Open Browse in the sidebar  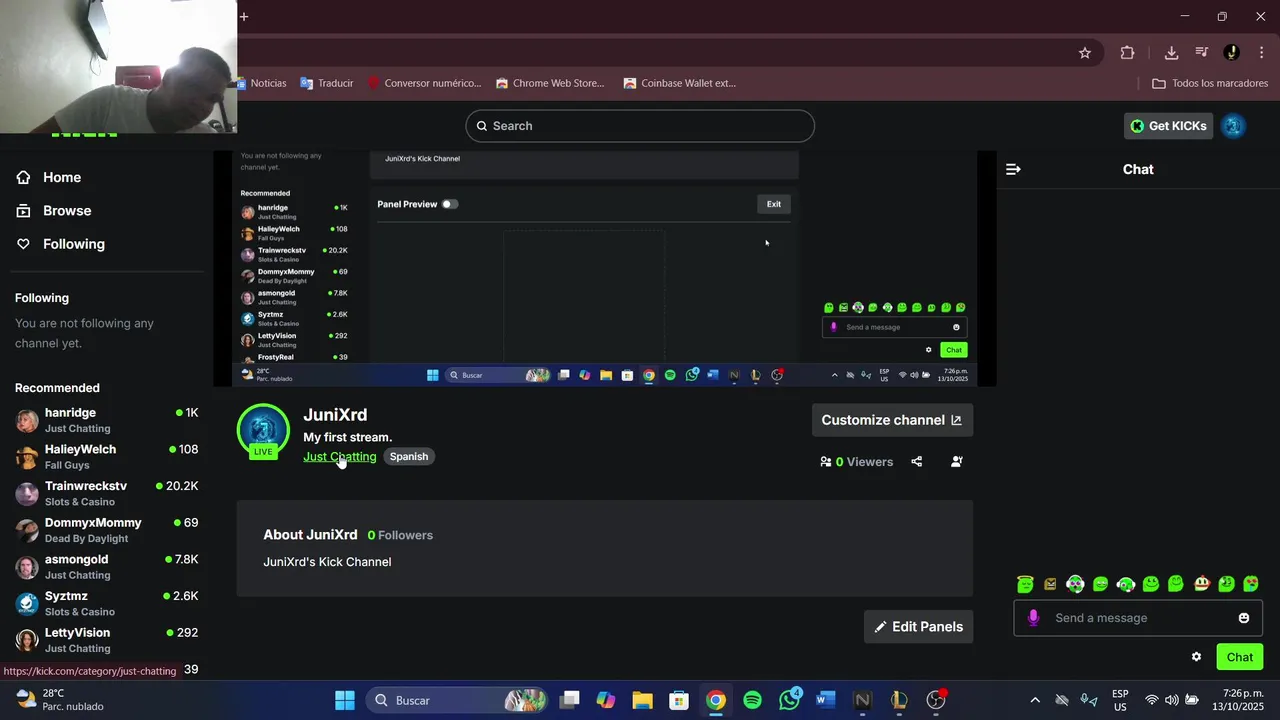67,211
